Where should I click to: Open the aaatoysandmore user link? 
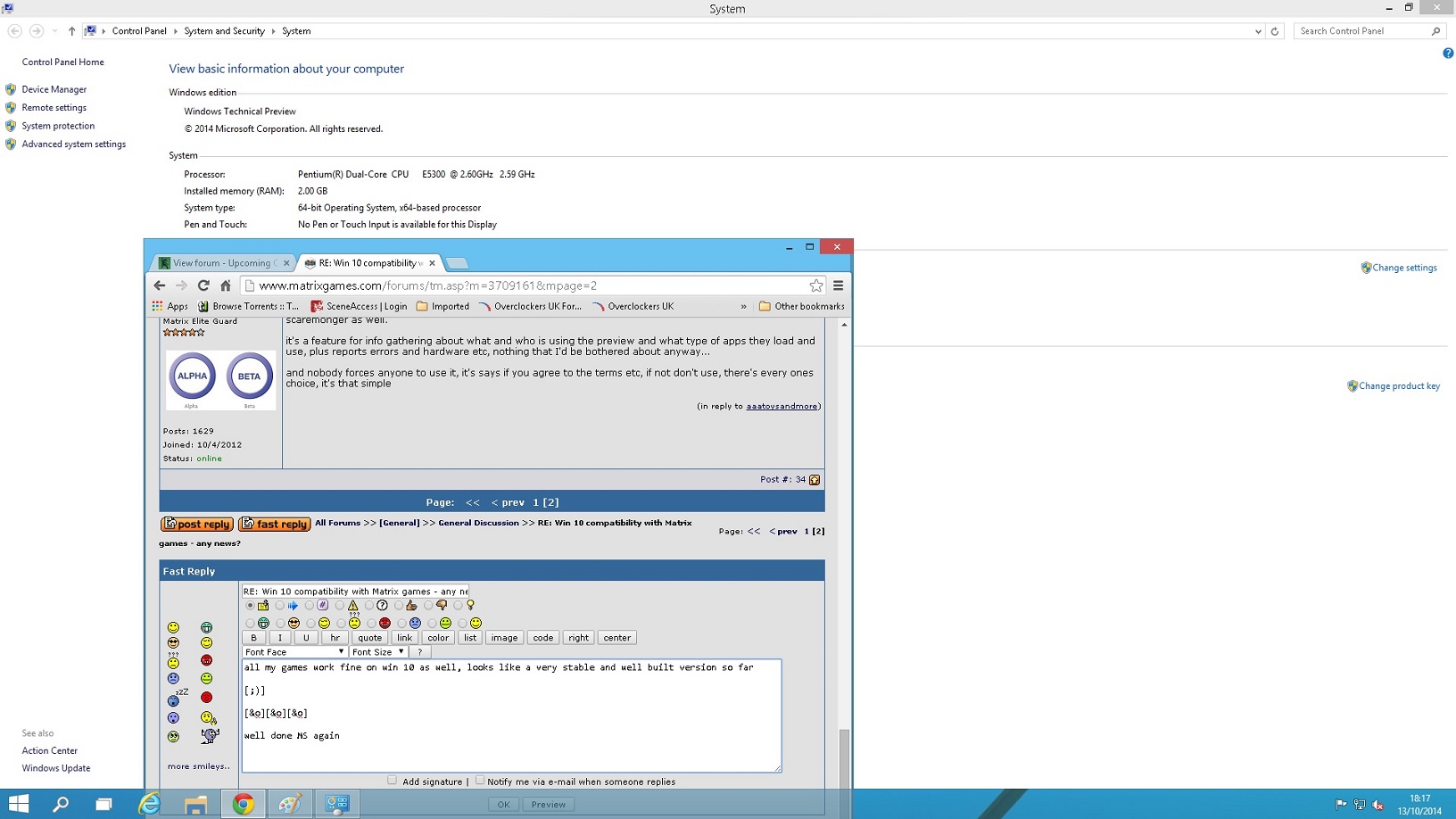point(782,406)
